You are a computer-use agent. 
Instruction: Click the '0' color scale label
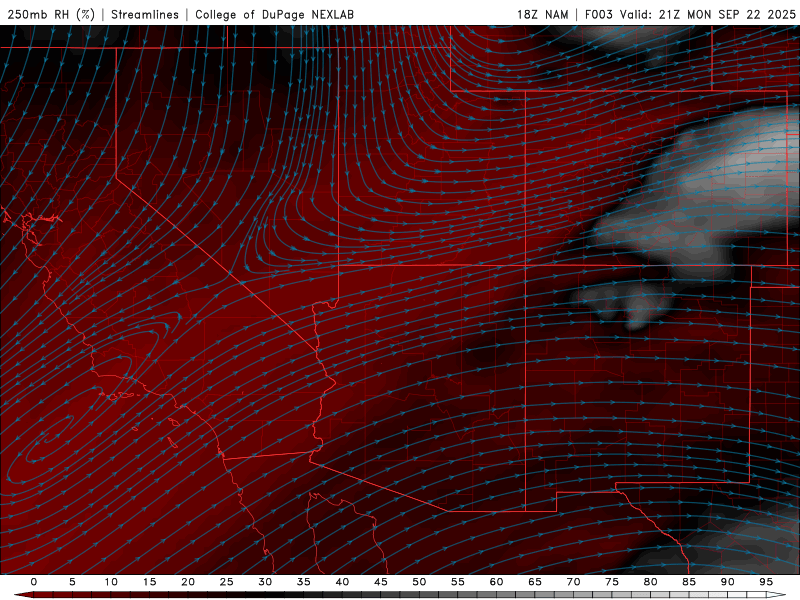[34, 582]
